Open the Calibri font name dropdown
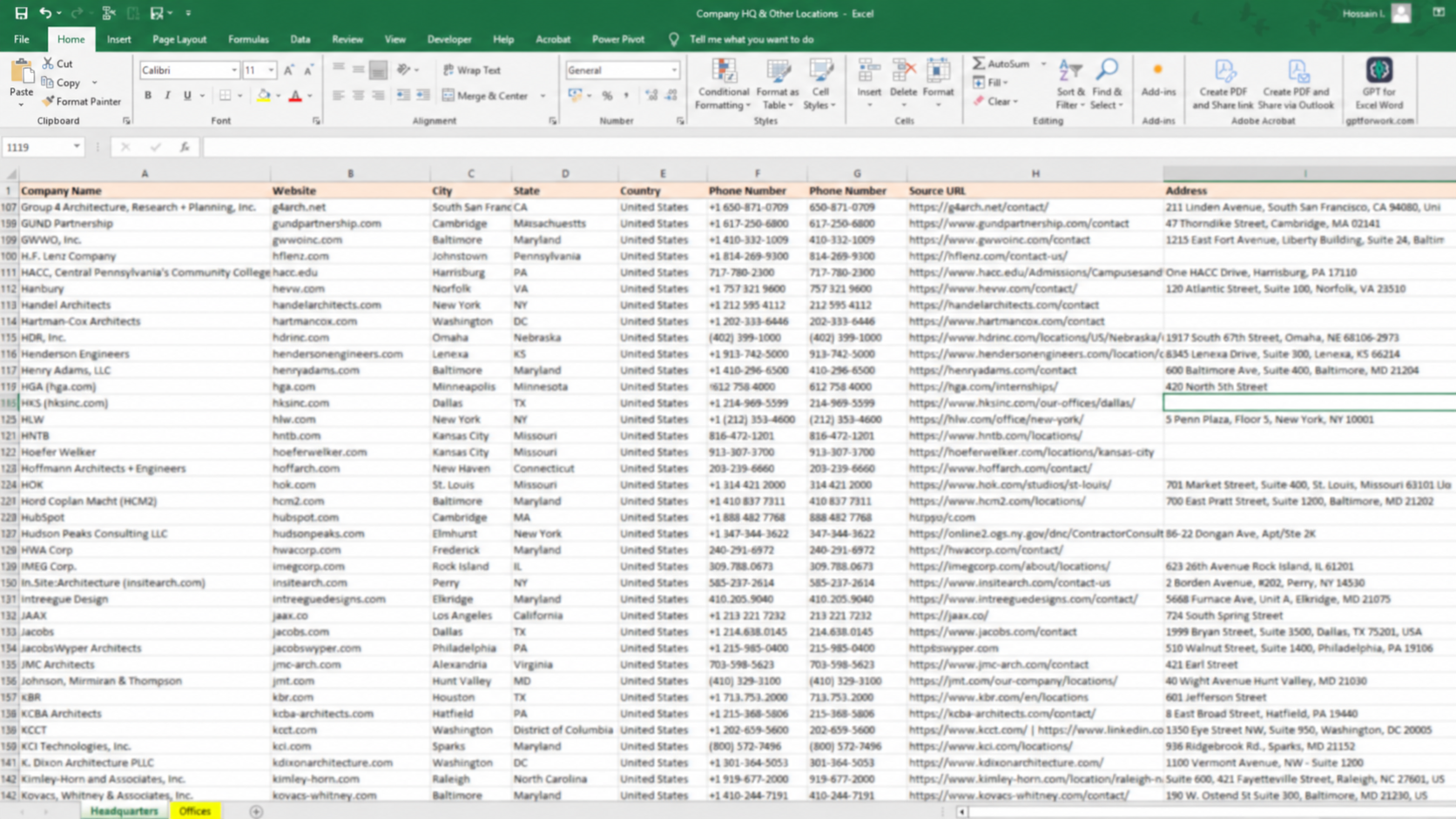Image resolution: width=1456 pixels, height=819 pixels. (233, 70)
